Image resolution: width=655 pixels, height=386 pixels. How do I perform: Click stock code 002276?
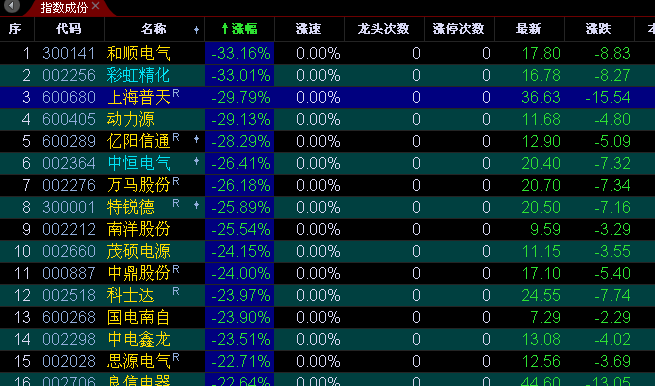[69, 185]
